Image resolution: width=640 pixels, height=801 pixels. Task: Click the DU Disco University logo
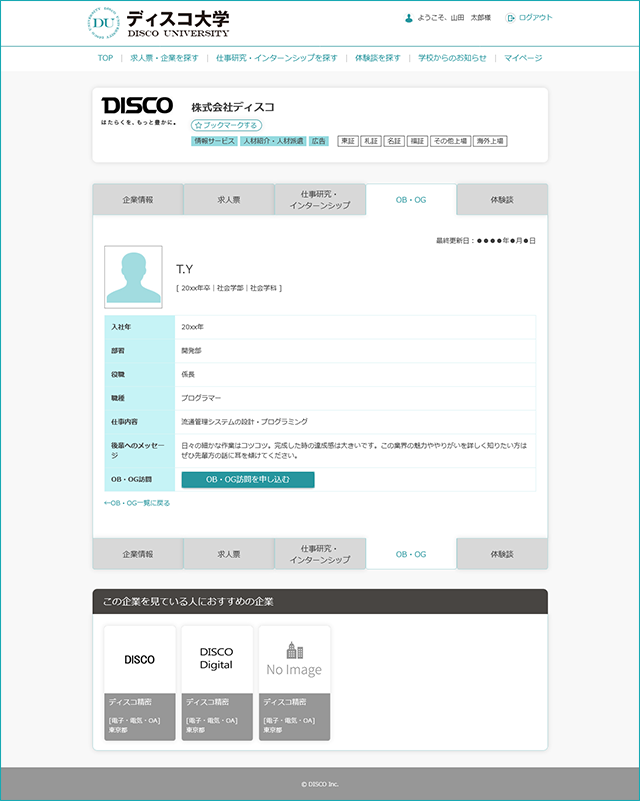pos(158,23)
